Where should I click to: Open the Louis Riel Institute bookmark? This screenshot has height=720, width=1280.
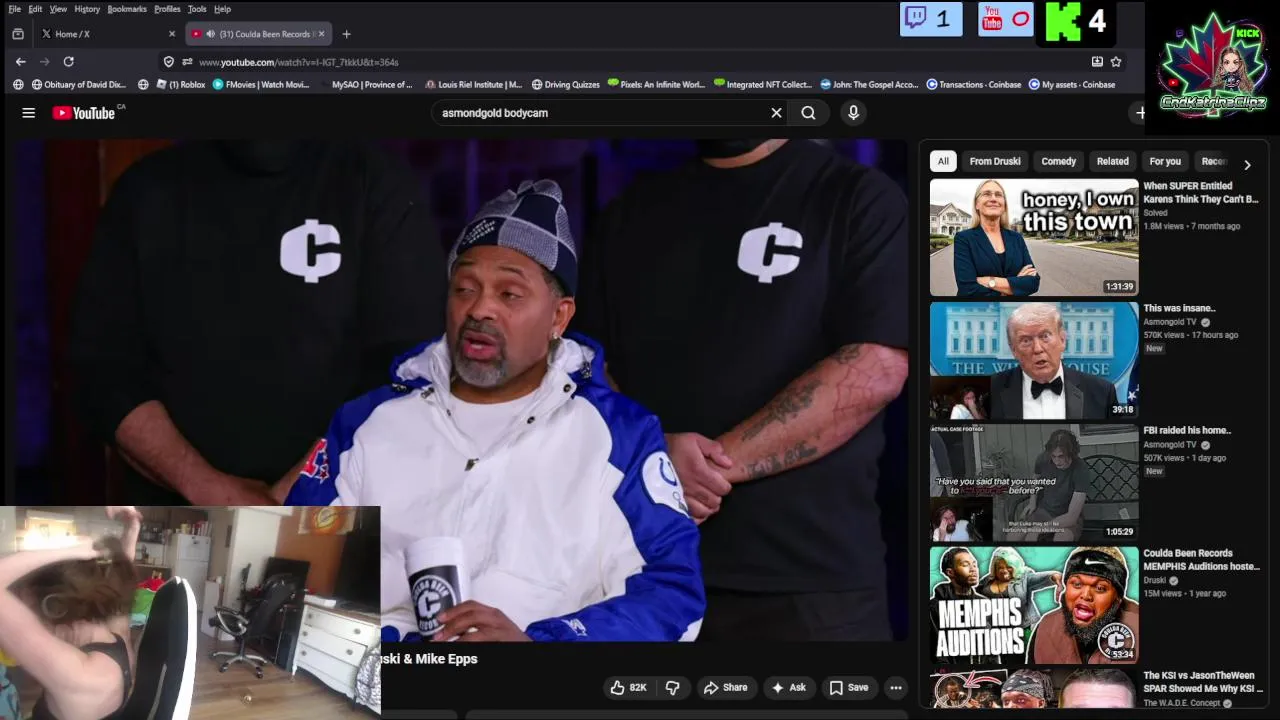pyautogui.click(x=473, y=85)
